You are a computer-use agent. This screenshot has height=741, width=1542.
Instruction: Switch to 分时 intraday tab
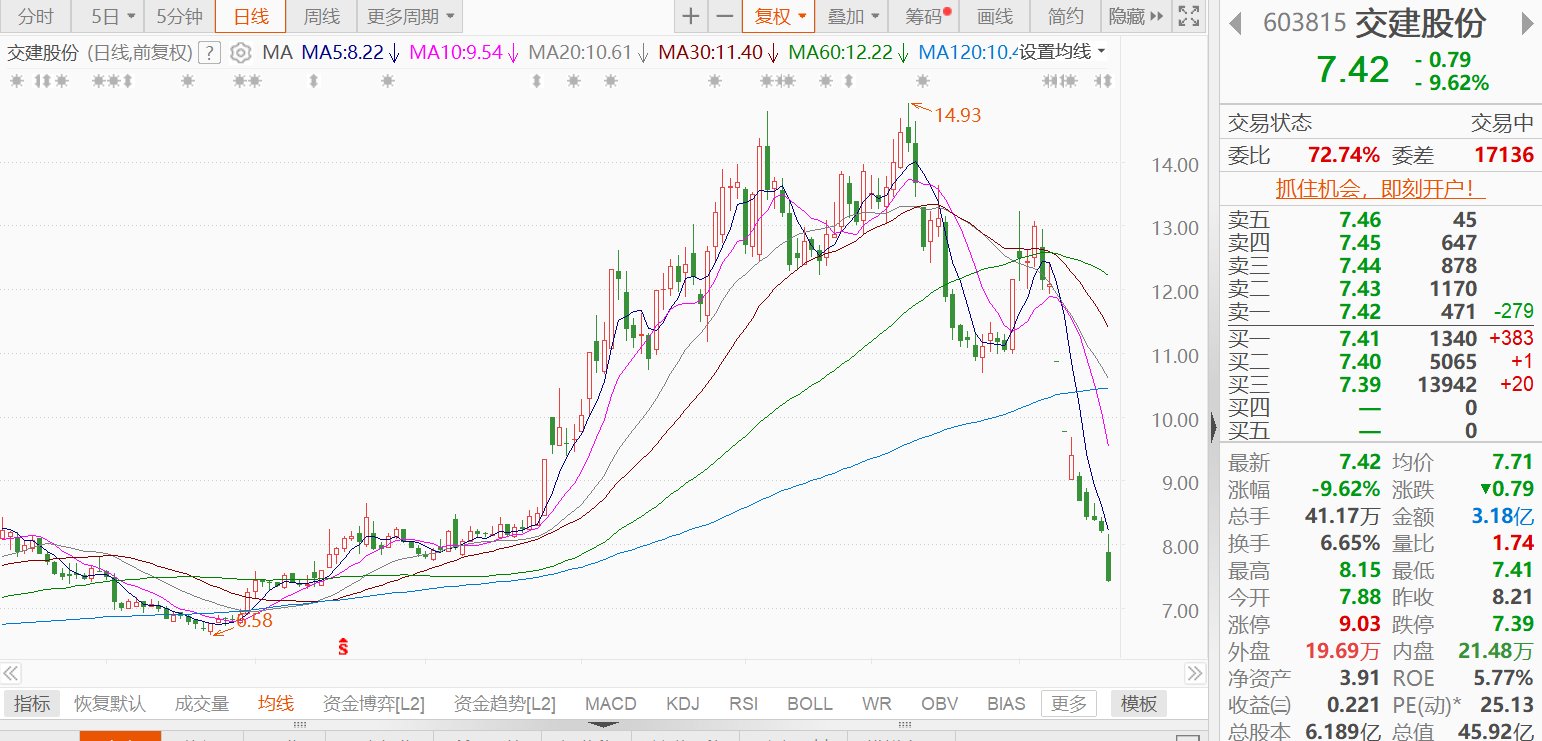tap(36, 16)
